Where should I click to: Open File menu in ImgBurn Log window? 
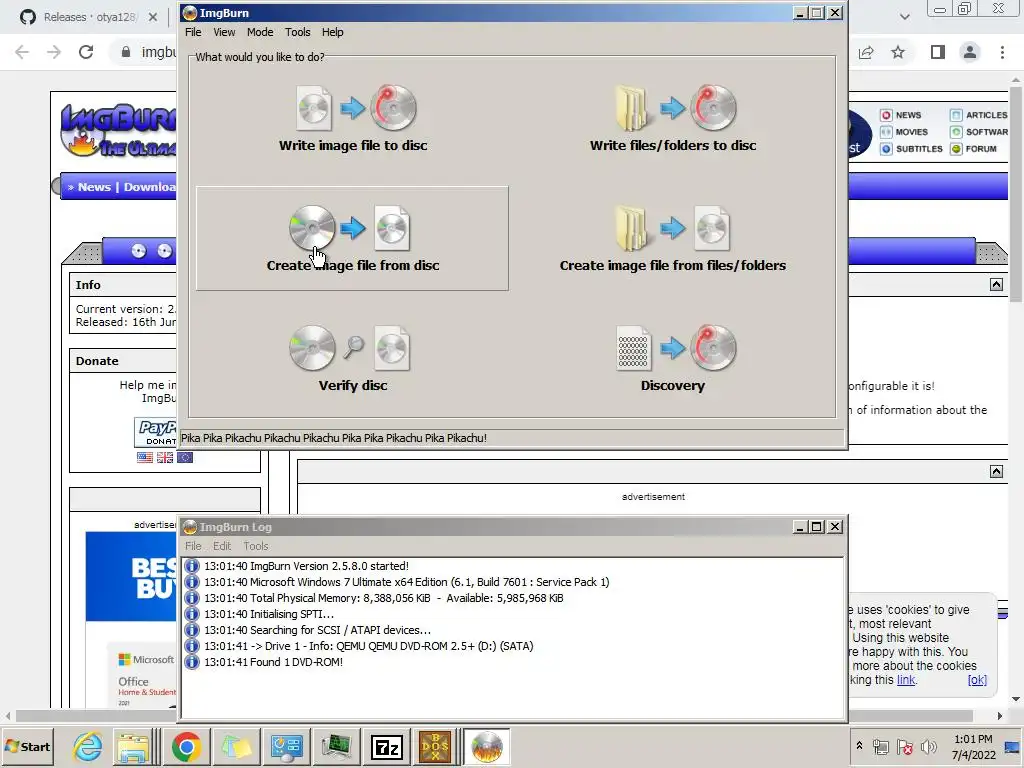[193, 546]
